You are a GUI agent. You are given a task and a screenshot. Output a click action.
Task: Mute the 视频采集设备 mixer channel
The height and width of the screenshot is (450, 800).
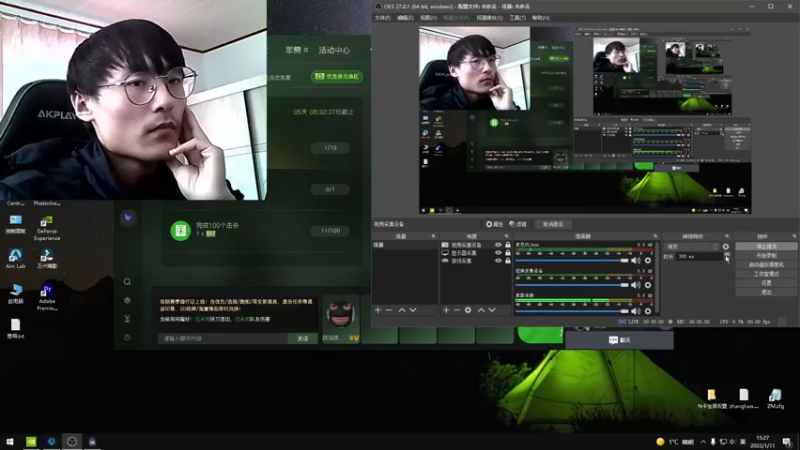coord(636,285)
